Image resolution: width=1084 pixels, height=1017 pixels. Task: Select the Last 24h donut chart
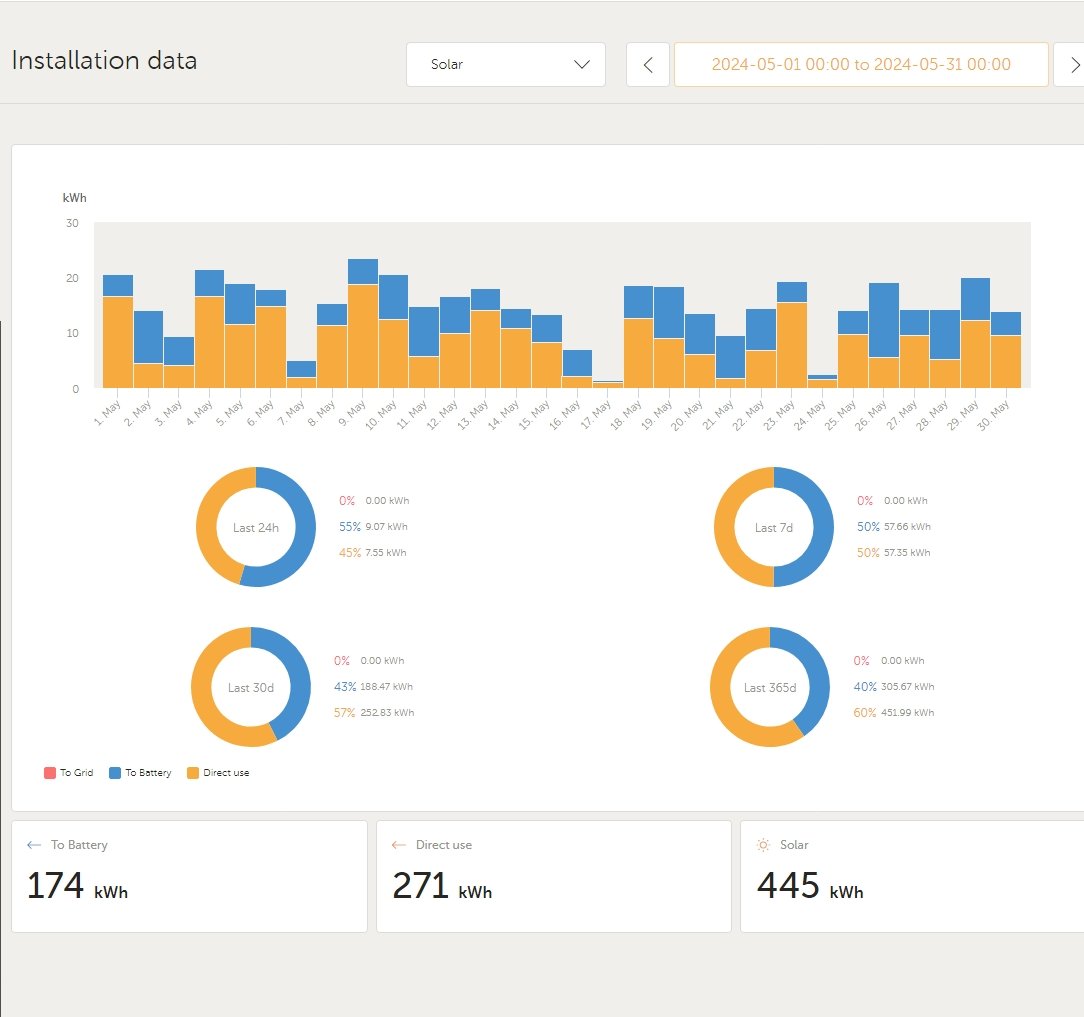(x=256, y=527)
